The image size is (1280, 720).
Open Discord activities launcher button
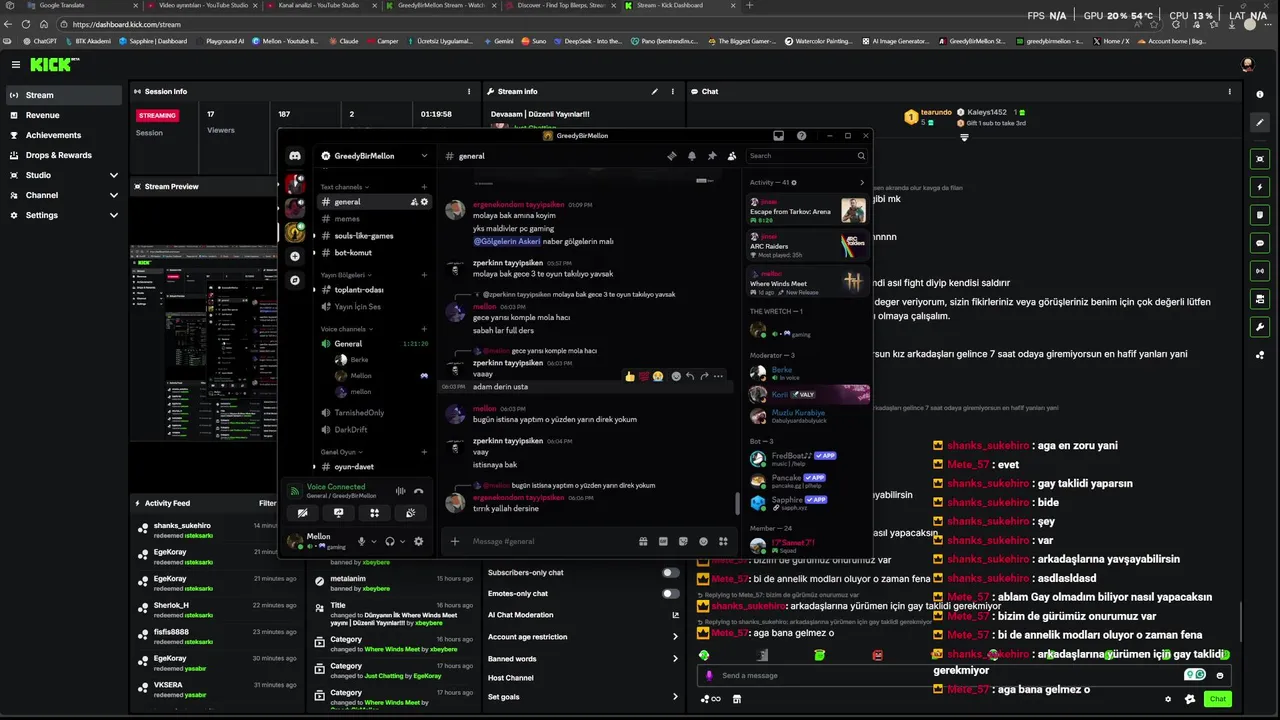(x=375, y=513)
